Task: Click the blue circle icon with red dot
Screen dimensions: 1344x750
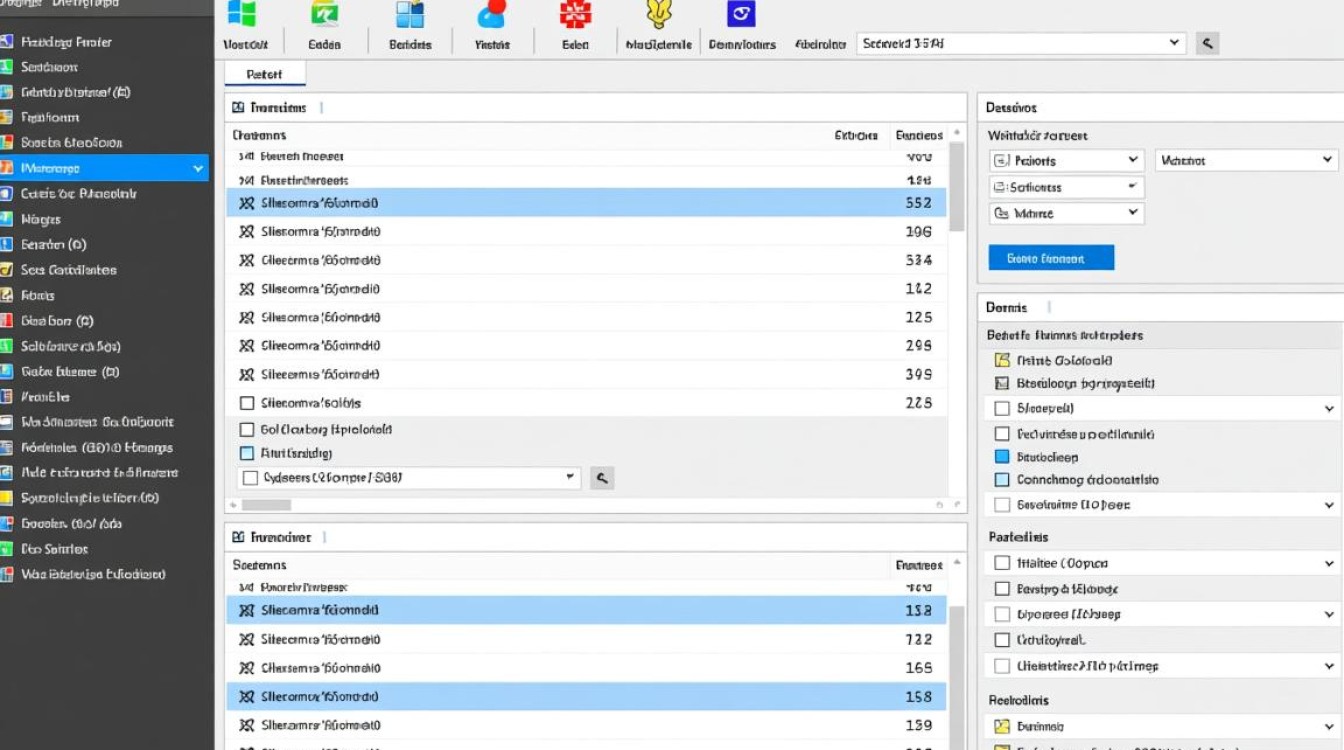Action: point(492,13)
